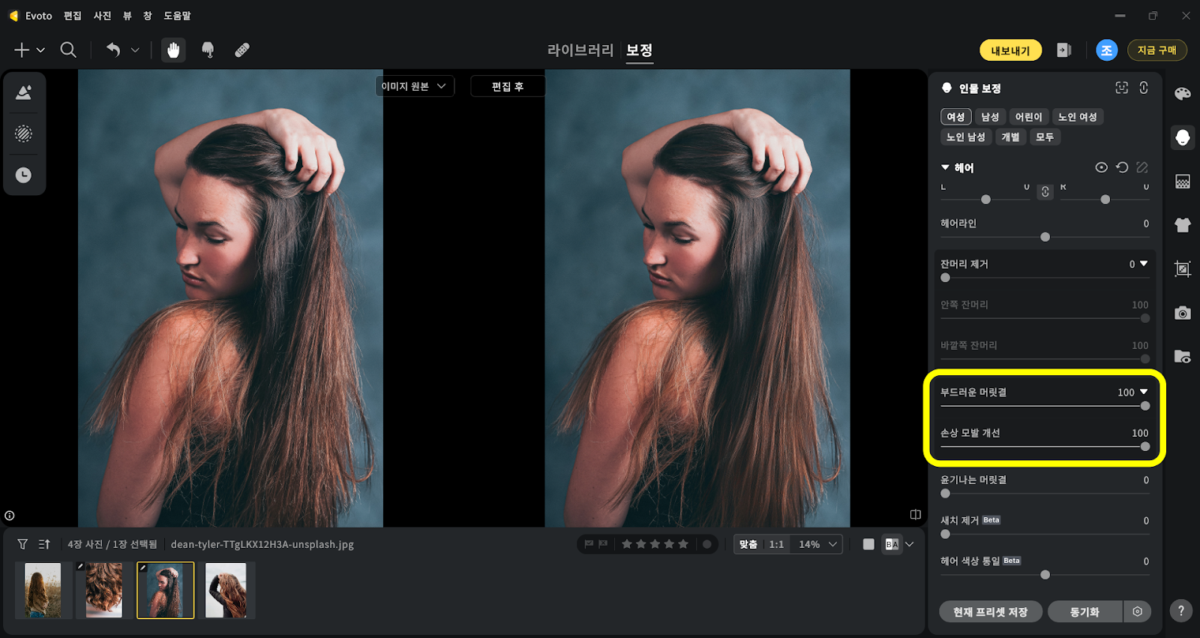1200x638 pixels.
Task: Select the 여성 filter chip
Action: 956,117
